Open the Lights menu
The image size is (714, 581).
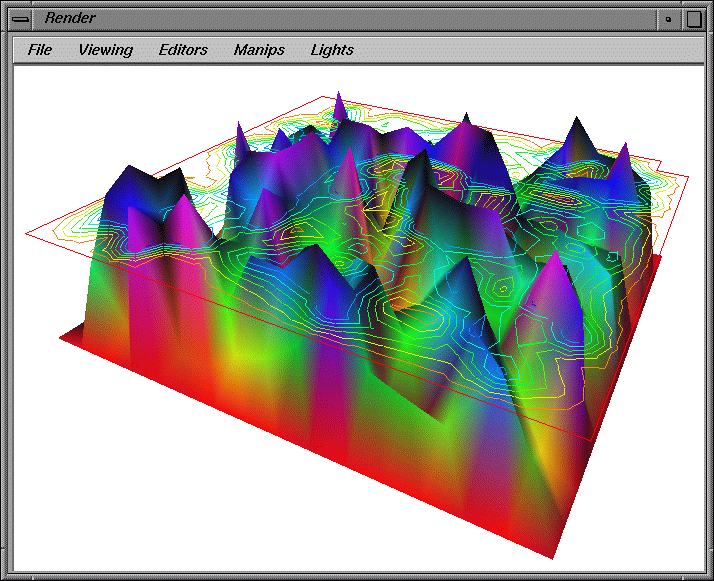332,50
